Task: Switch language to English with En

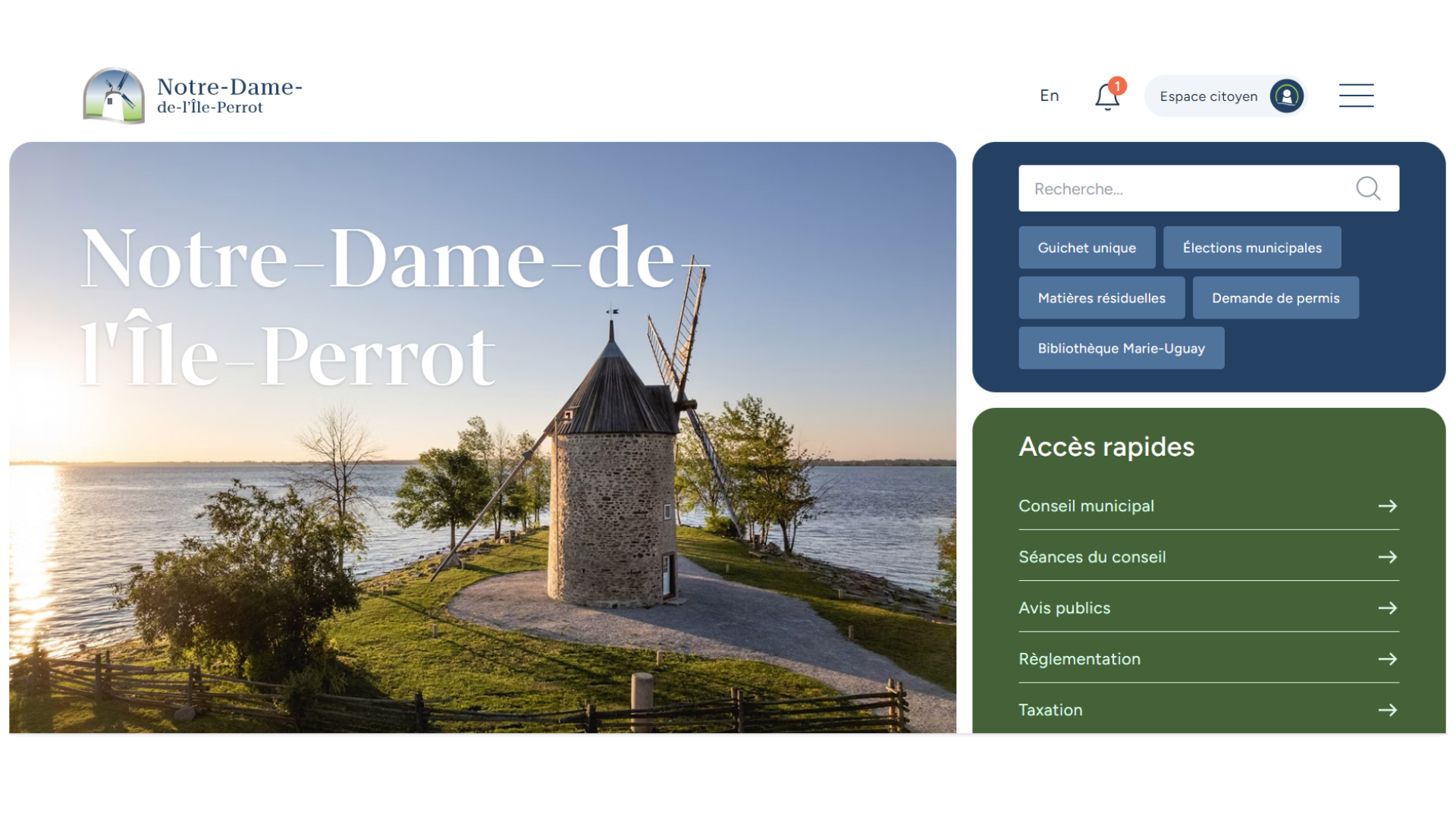Action: point(1049,96)
